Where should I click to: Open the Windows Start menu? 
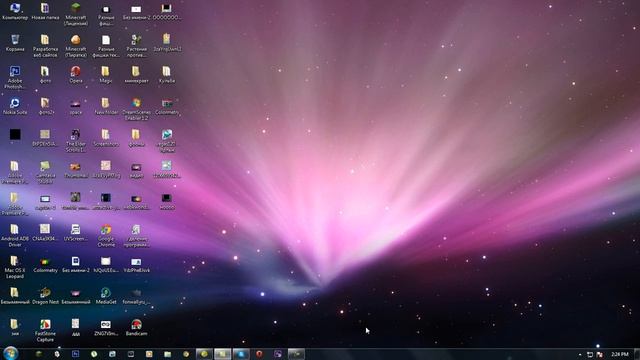[10, 353]
